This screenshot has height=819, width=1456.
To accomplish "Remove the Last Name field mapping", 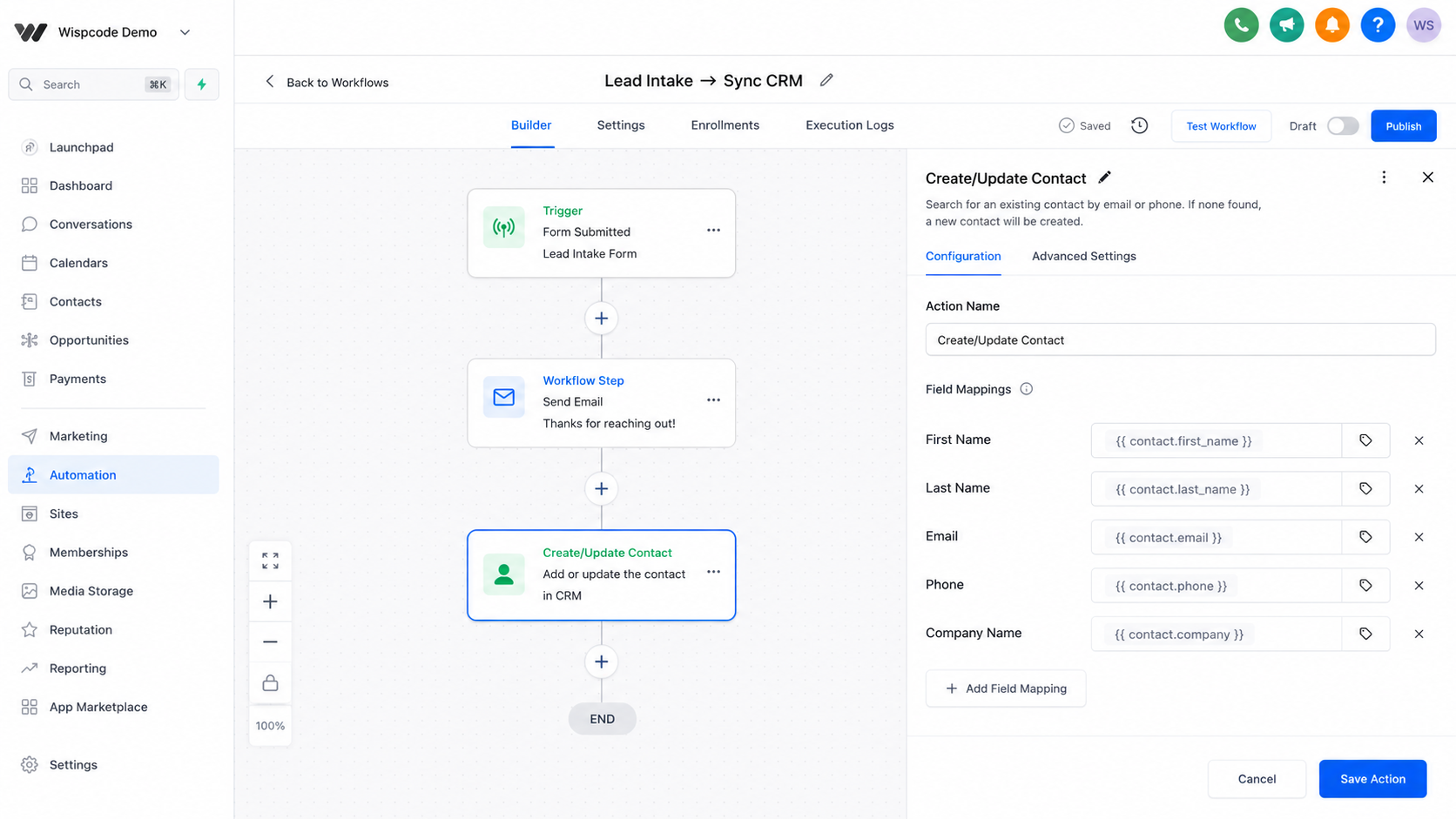I will (1419, 489).
